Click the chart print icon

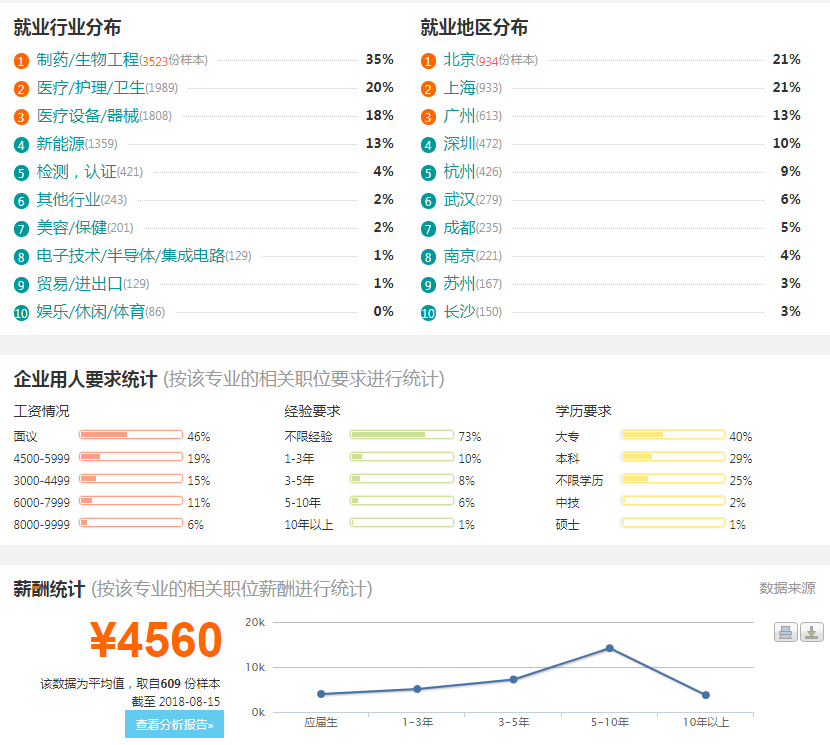click(785, 632)
